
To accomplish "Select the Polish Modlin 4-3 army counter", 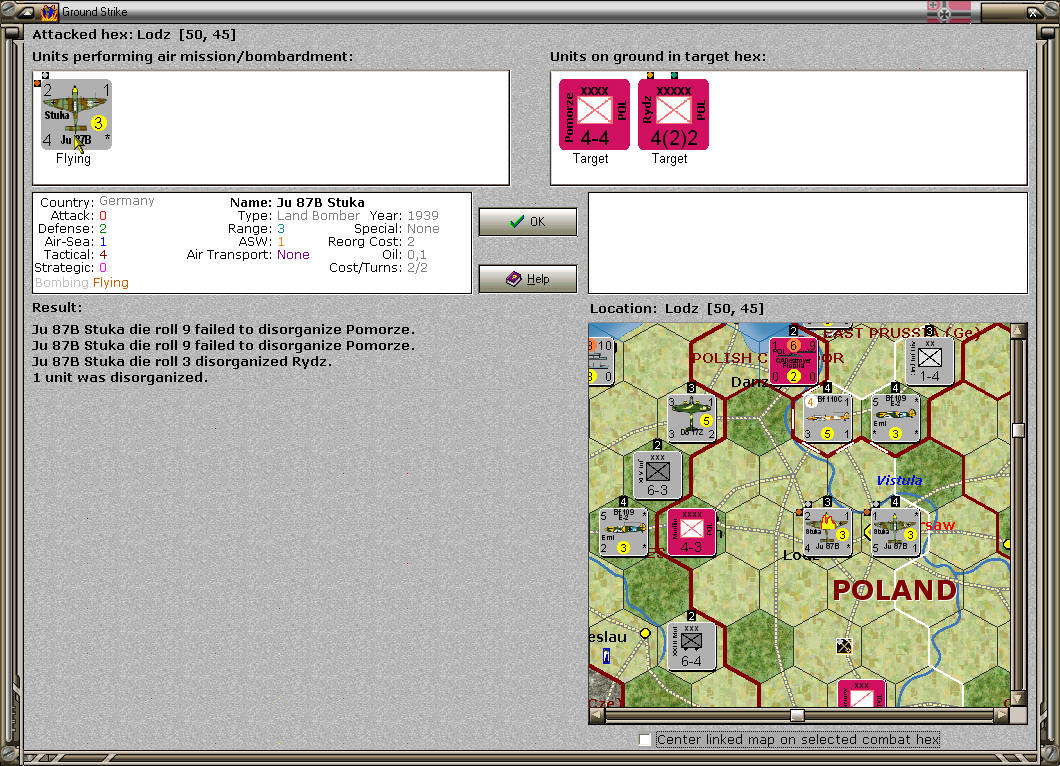I will pos(691,532).
